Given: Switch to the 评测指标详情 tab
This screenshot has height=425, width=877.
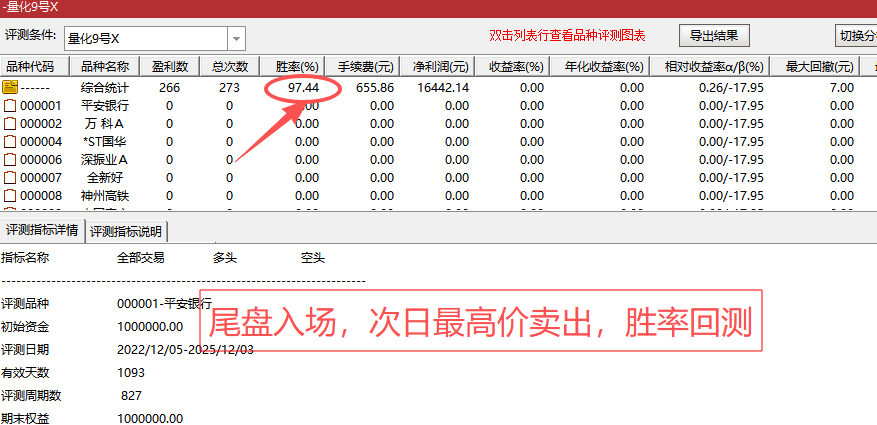Looking at the screenshot, I should tap(42, 231).
